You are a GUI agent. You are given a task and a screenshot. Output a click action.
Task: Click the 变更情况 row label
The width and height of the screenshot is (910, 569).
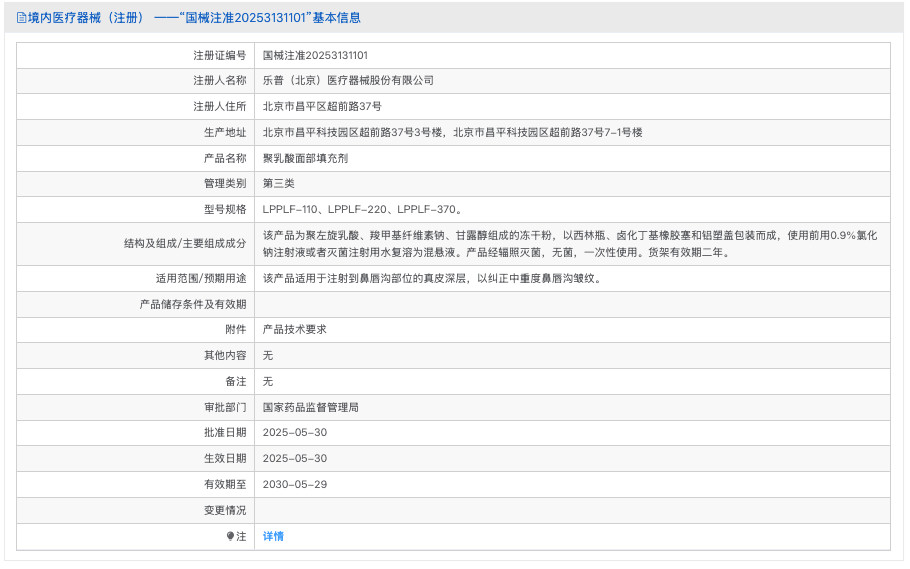224,511
